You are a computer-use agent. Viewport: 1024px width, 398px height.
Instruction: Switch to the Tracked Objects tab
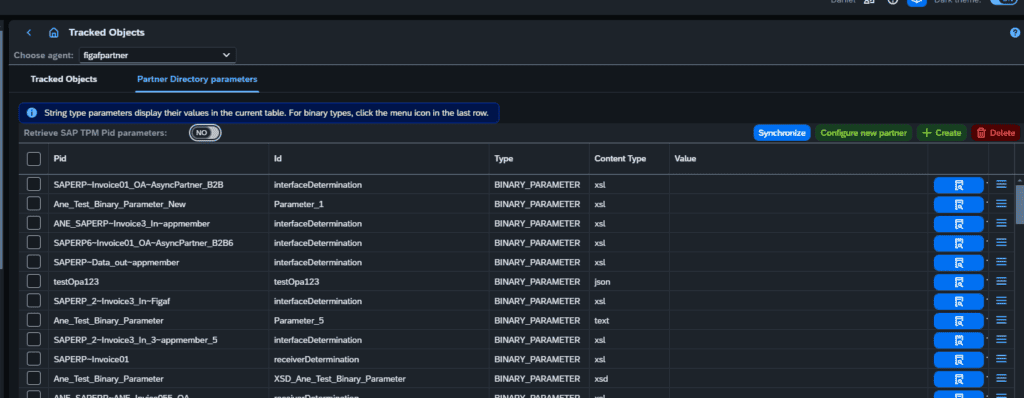(x=63, y=79)
